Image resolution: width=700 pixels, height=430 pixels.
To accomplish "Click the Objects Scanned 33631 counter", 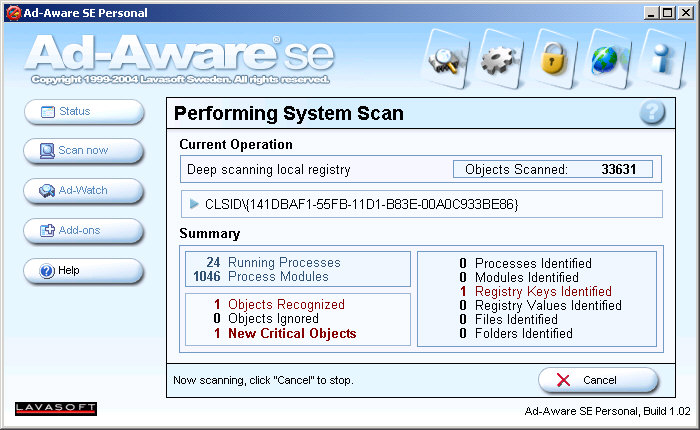I will 553,169.
